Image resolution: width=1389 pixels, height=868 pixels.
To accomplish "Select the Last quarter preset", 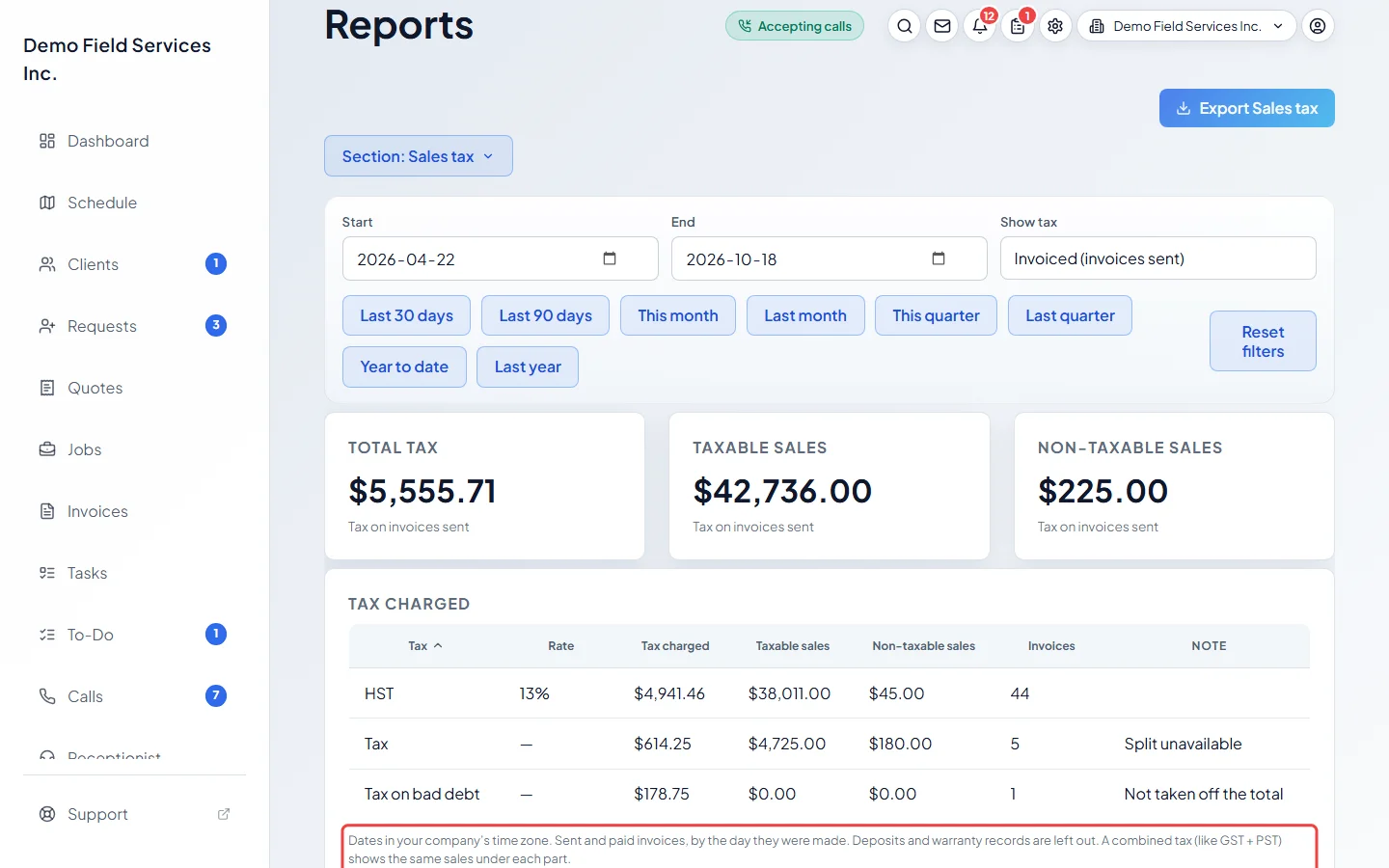I will coord(1070,315).
